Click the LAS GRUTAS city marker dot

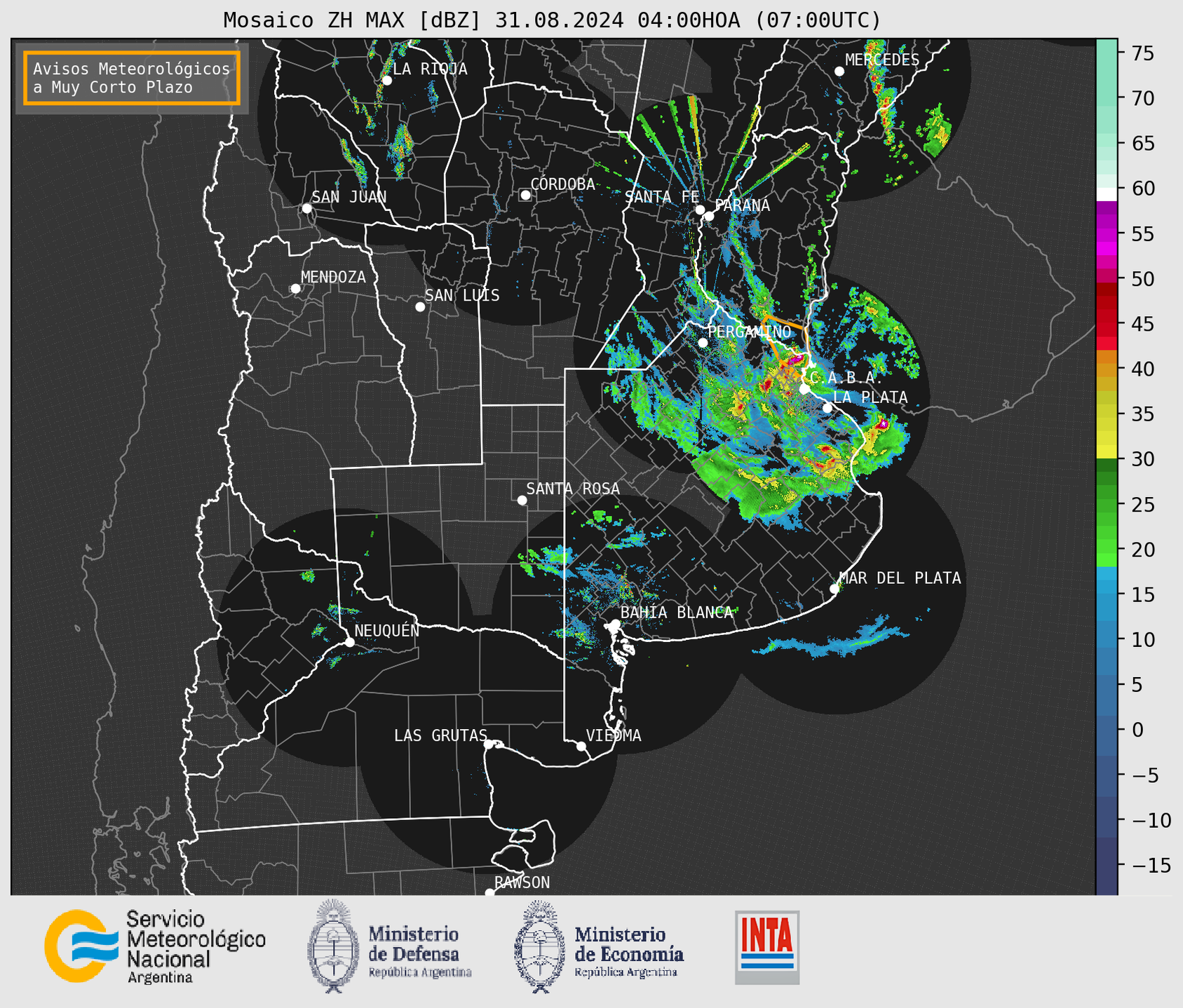[489, 744]
